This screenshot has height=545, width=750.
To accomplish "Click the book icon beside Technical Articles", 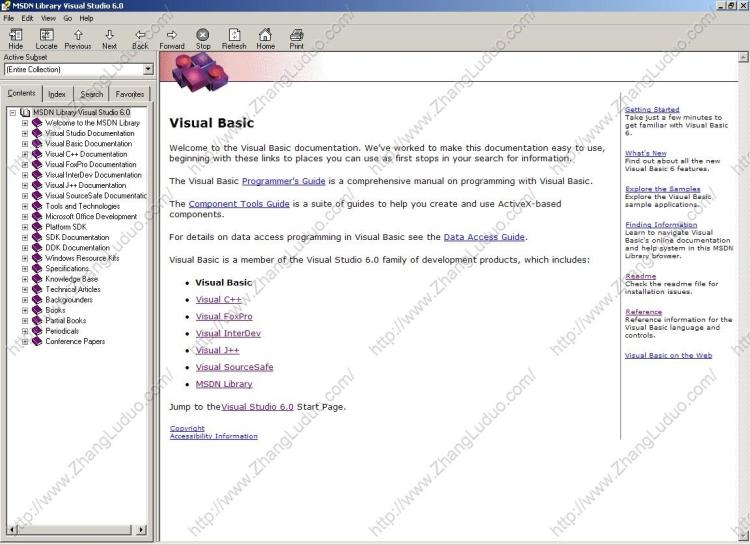I will click(37, 289).
